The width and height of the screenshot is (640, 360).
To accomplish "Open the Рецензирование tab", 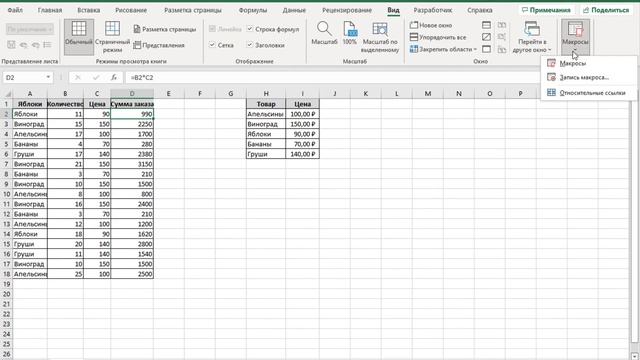I will (347, 10).
